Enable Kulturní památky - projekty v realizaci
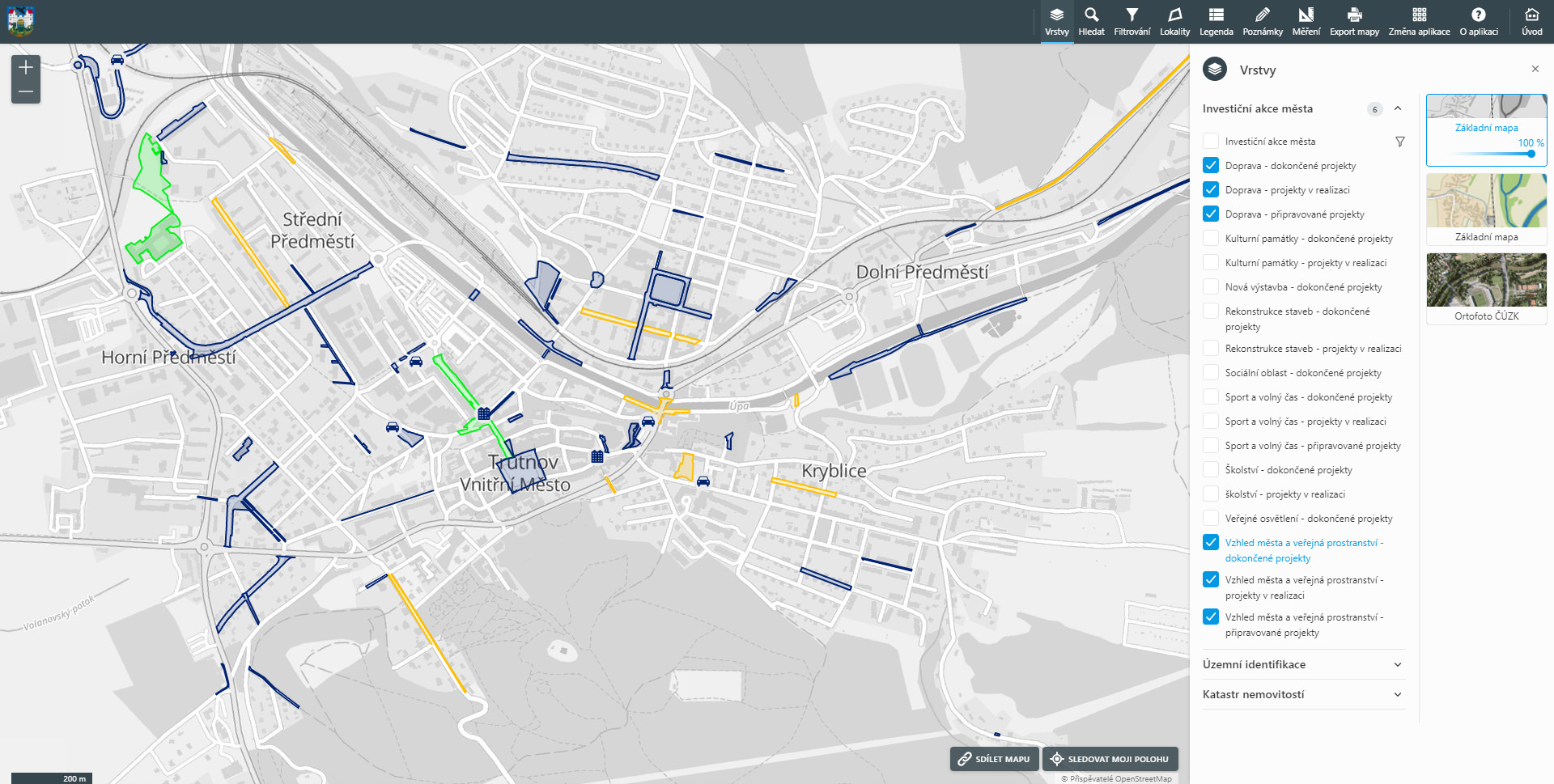Viewport: 1554px width, 784px height. pos(1211,262)
